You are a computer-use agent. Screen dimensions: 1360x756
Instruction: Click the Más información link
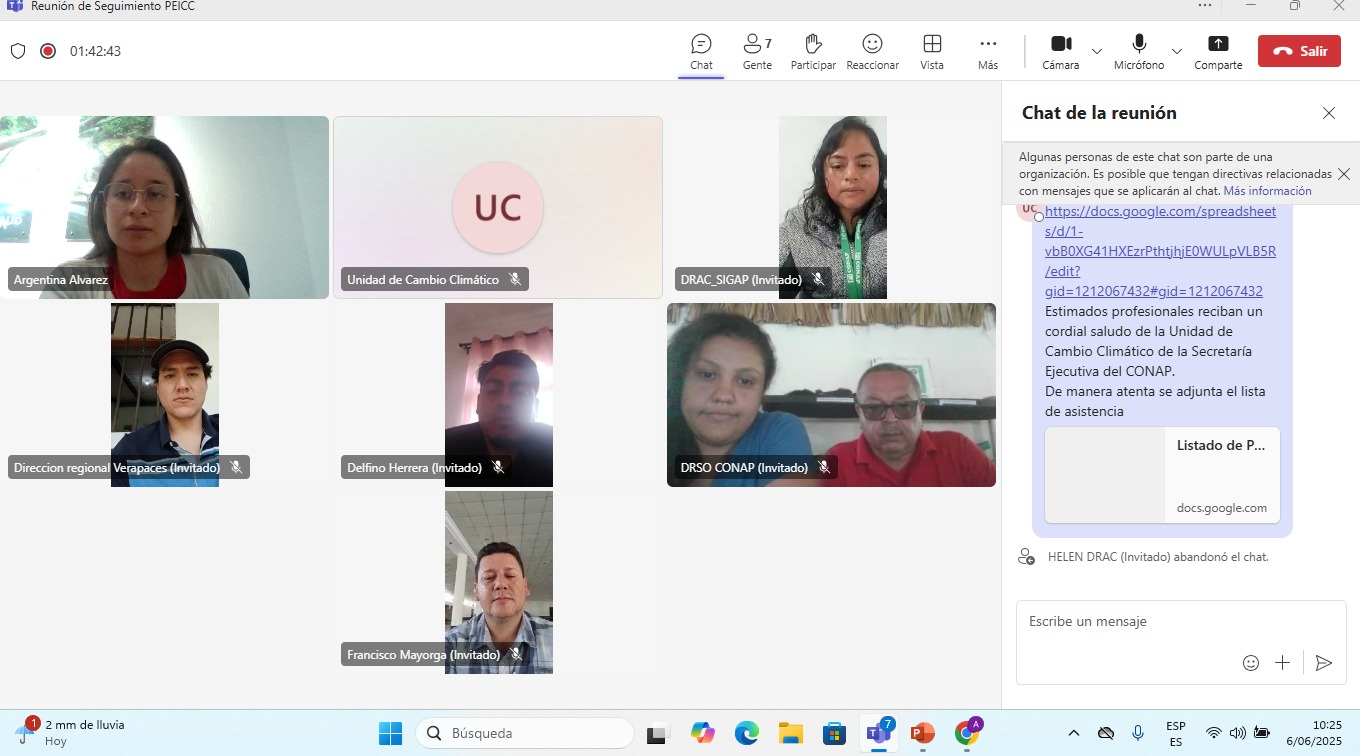(1267, 191)
